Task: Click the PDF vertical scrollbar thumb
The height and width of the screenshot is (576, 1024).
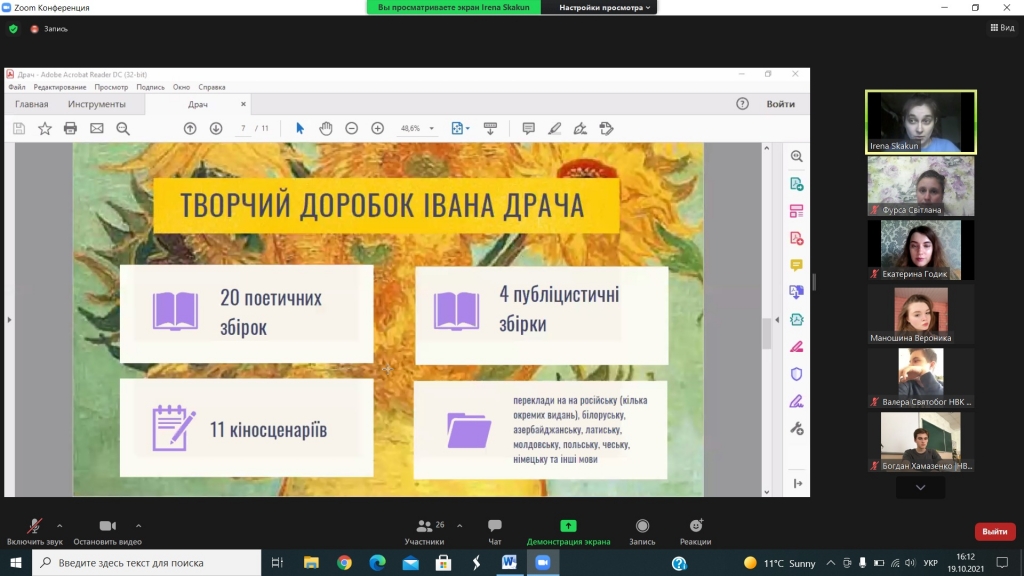Action: [x=767, y=333]
